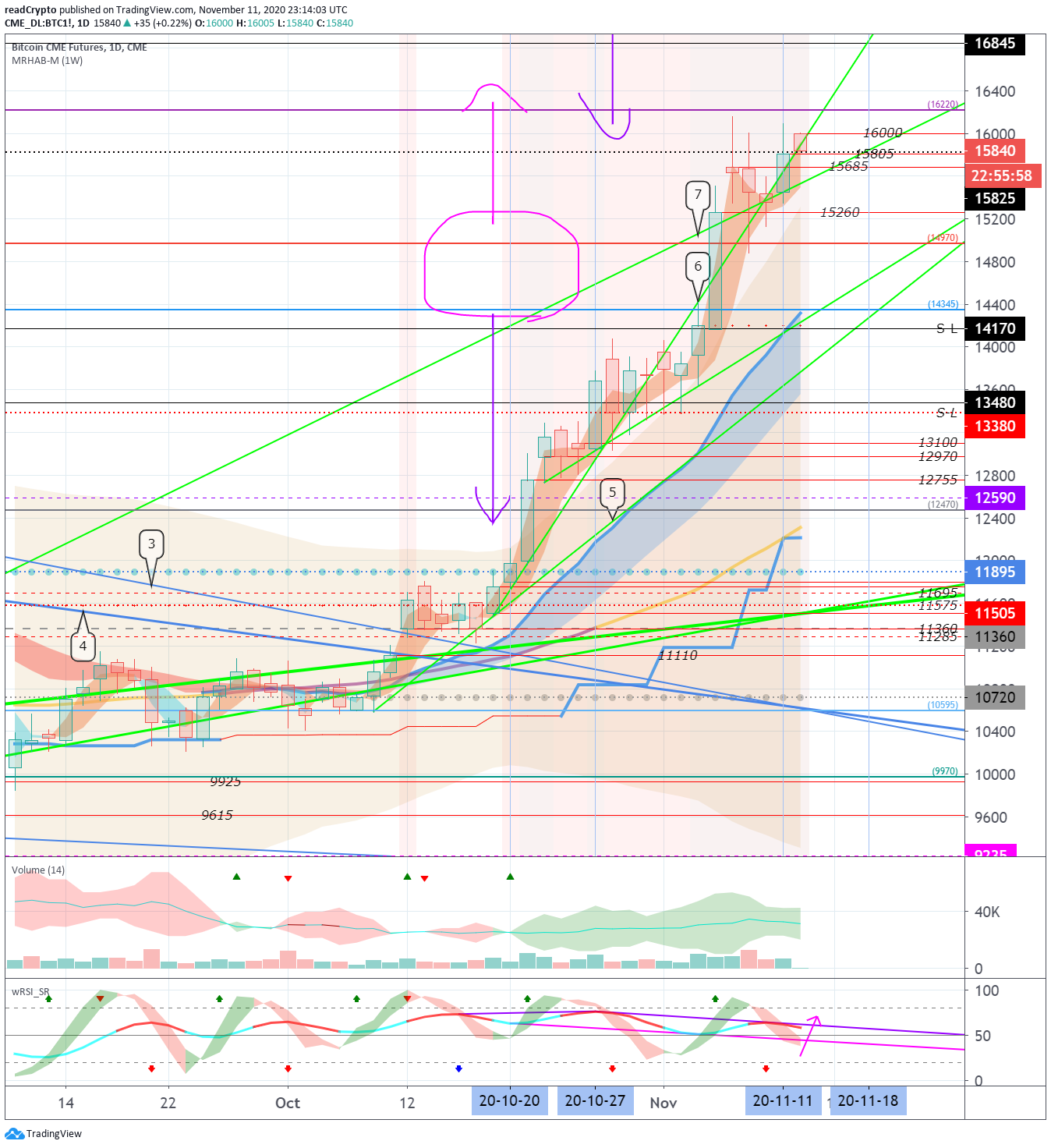1051x1148 pixels.
Task: Click the 22:55:58 countdown label
Action: [x=1001, y=176]
